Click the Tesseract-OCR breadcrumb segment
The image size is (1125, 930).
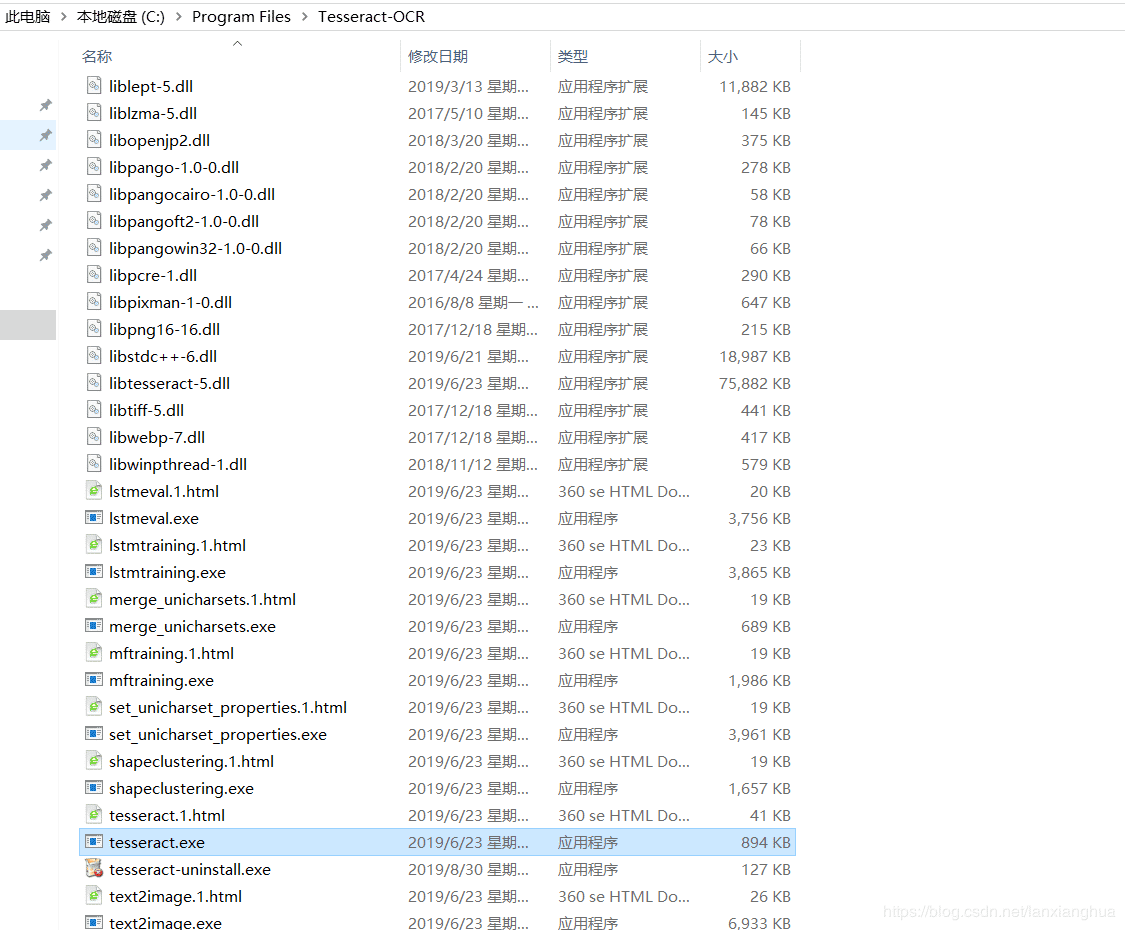371,17
